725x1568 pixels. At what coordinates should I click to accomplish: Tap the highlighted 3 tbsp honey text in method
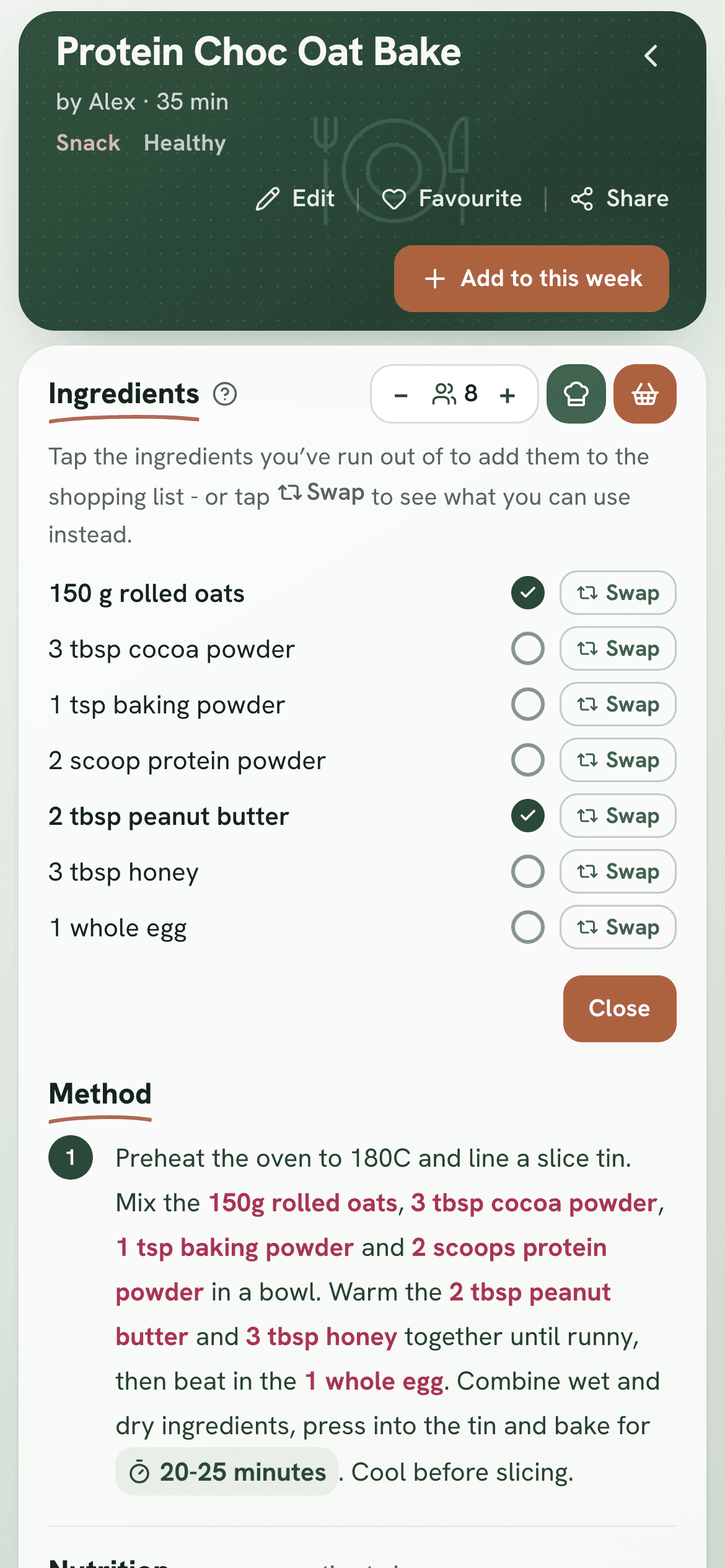(321, 1336)
